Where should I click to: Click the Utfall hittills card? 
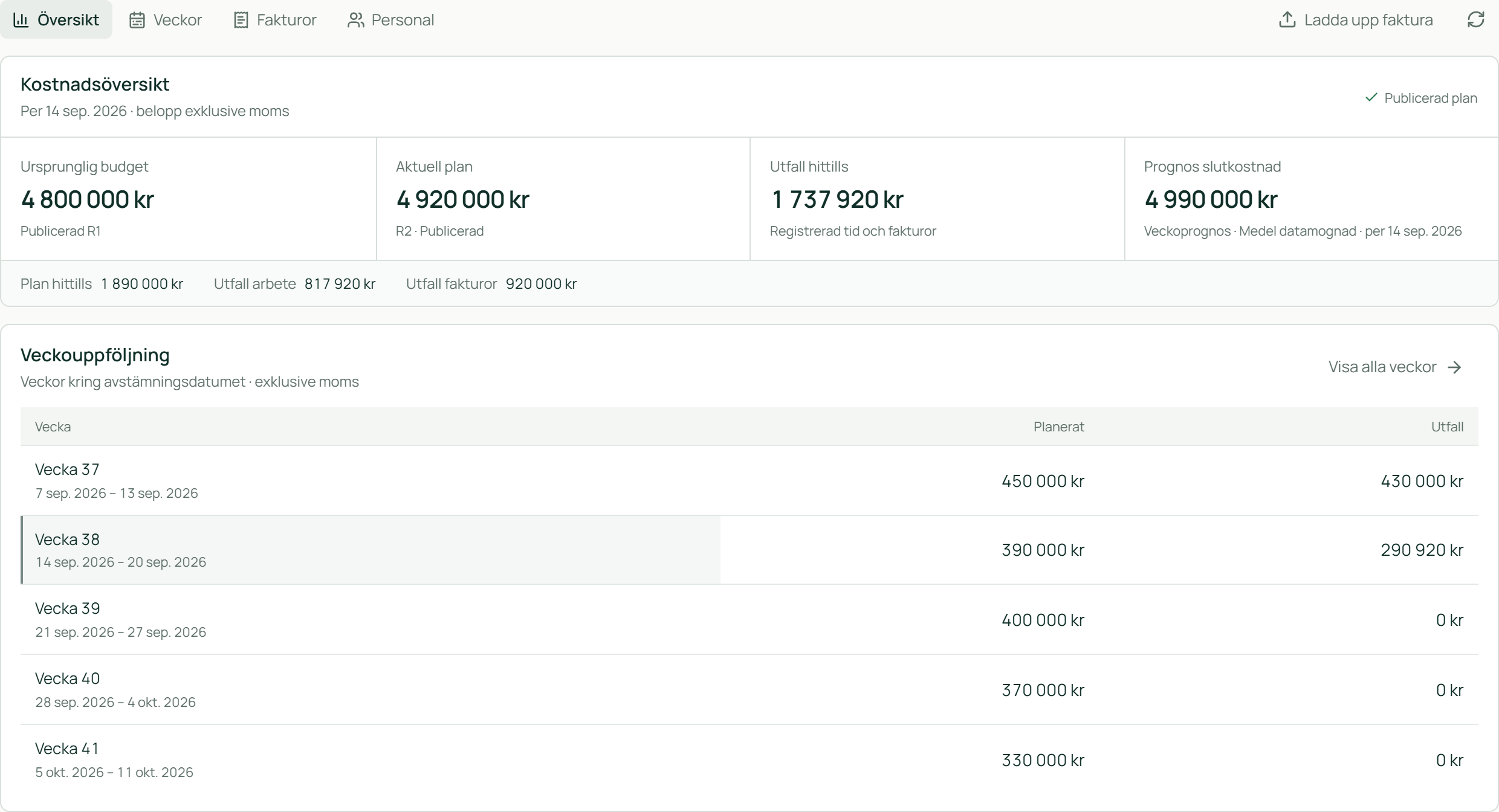click(937, 199)
